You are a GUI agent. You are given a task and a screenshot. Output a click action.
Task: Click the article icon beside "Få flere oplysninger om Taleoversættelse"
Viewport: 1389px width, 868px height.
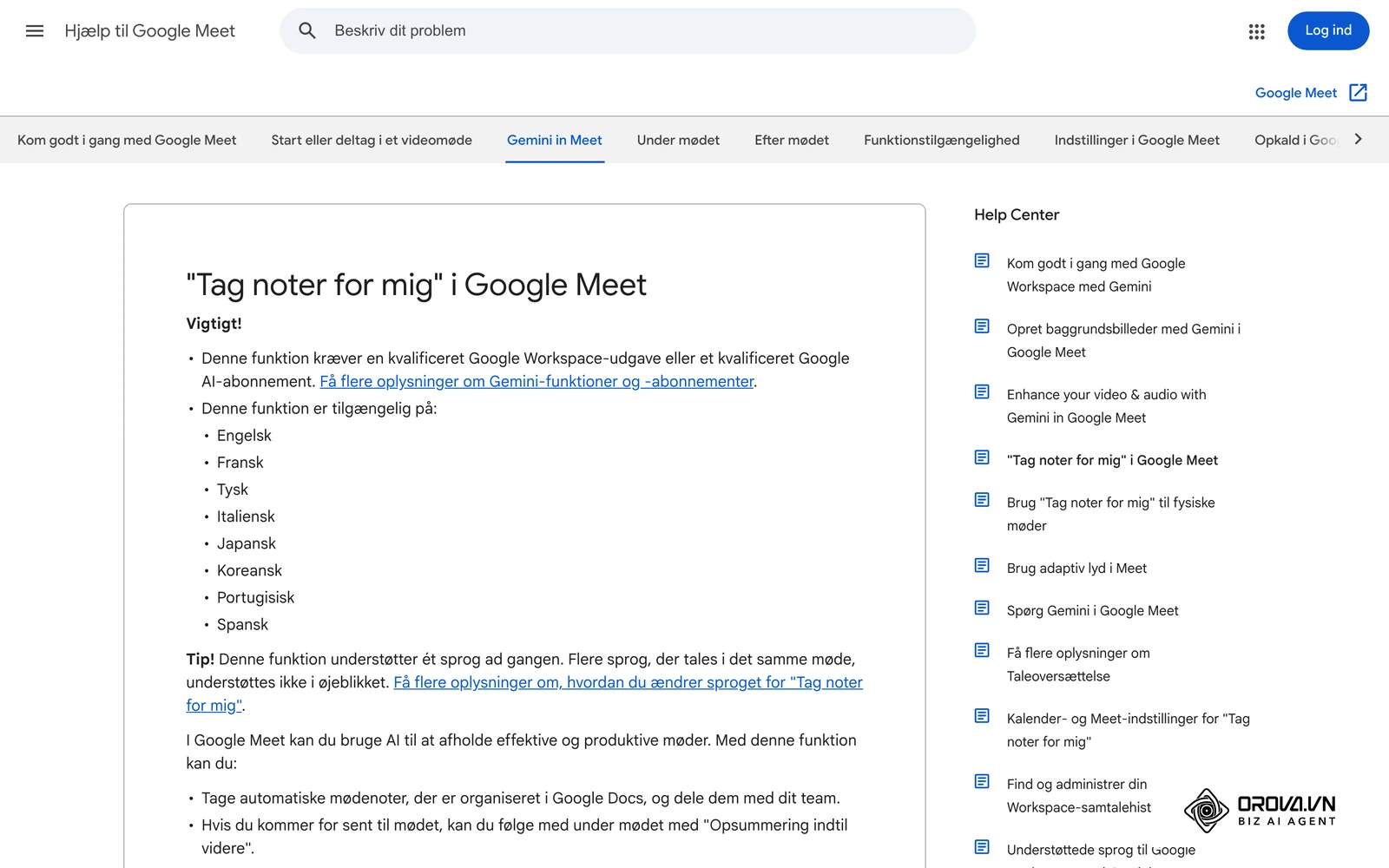coord(982,650)
